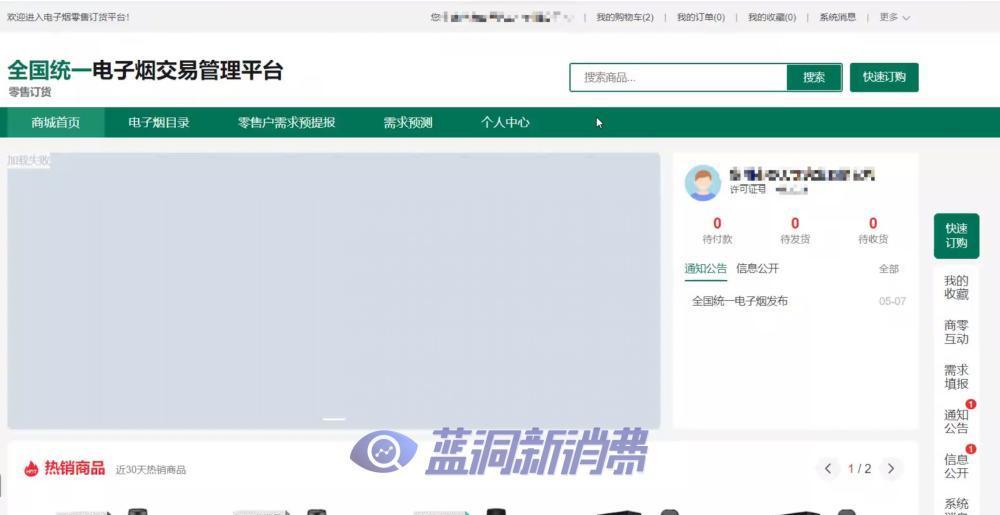Switch to 信息公开 tab
Screen dimensions: 1000x515
[758, 269]
